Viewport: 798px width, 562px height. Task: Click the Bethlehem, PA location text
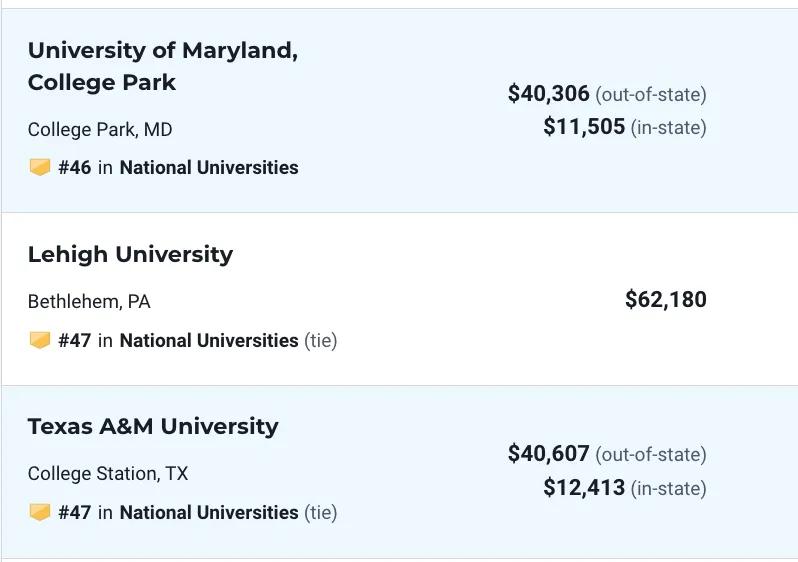coord(89,302)
